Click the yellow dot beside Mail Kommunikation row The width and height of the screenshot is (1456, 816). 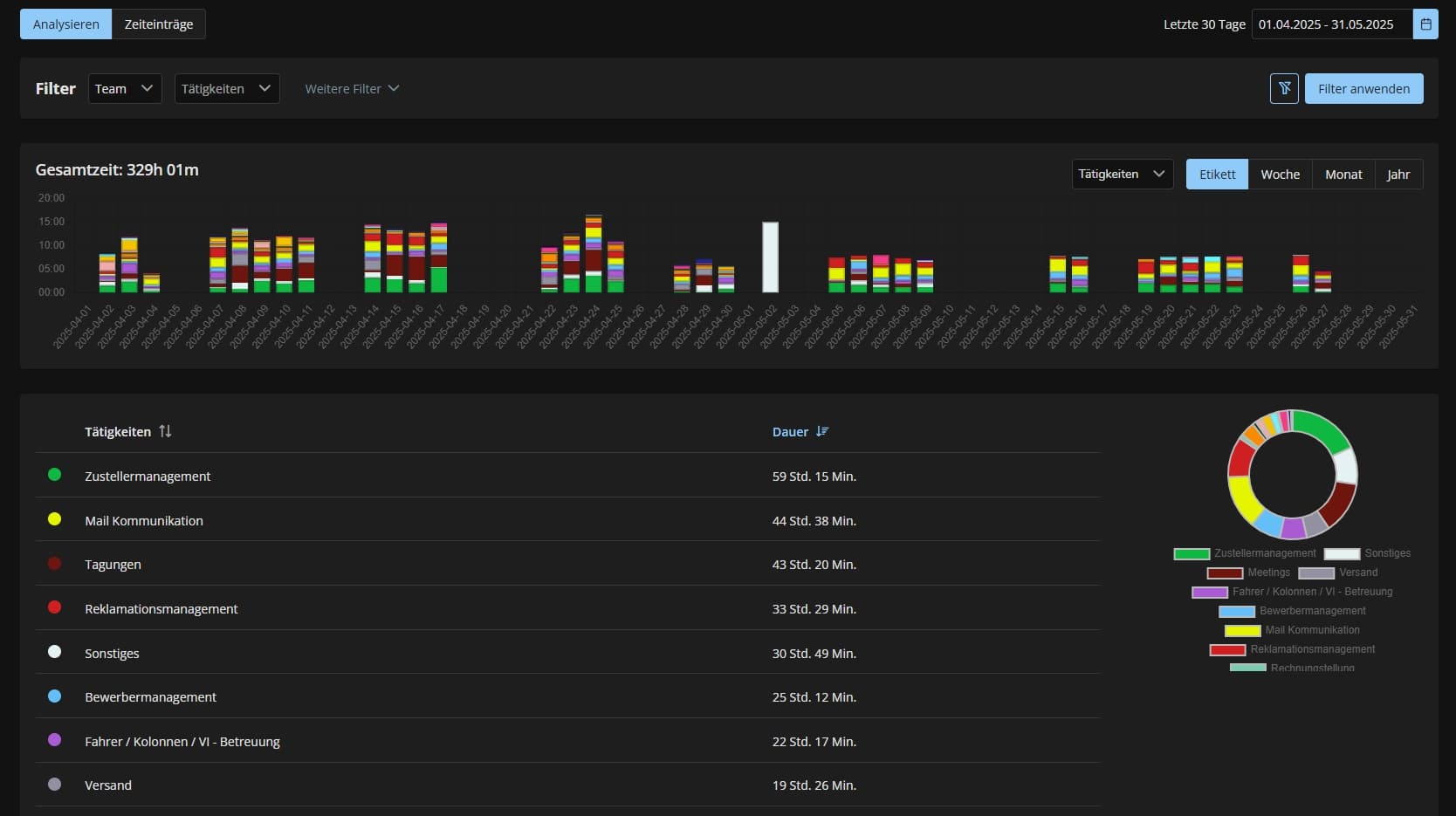tap(54, 519)
